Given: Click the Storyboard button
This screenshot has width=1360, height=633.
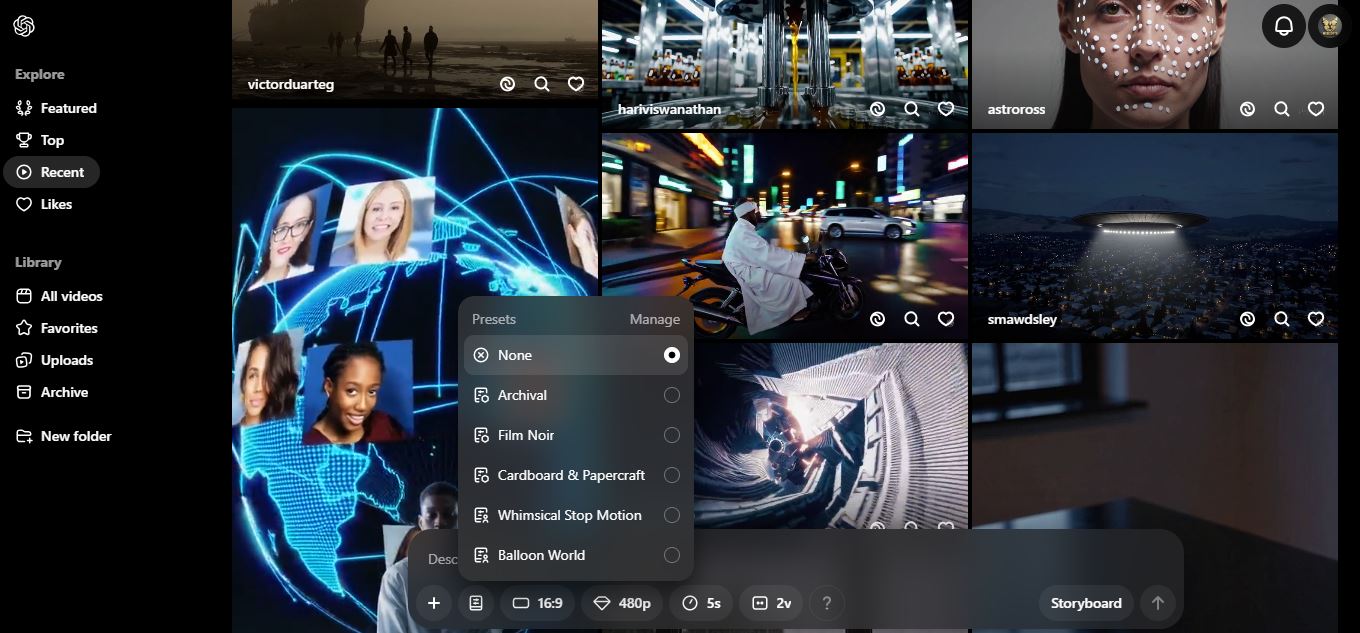Looking at the screenshot, I should coord(1085,603).
